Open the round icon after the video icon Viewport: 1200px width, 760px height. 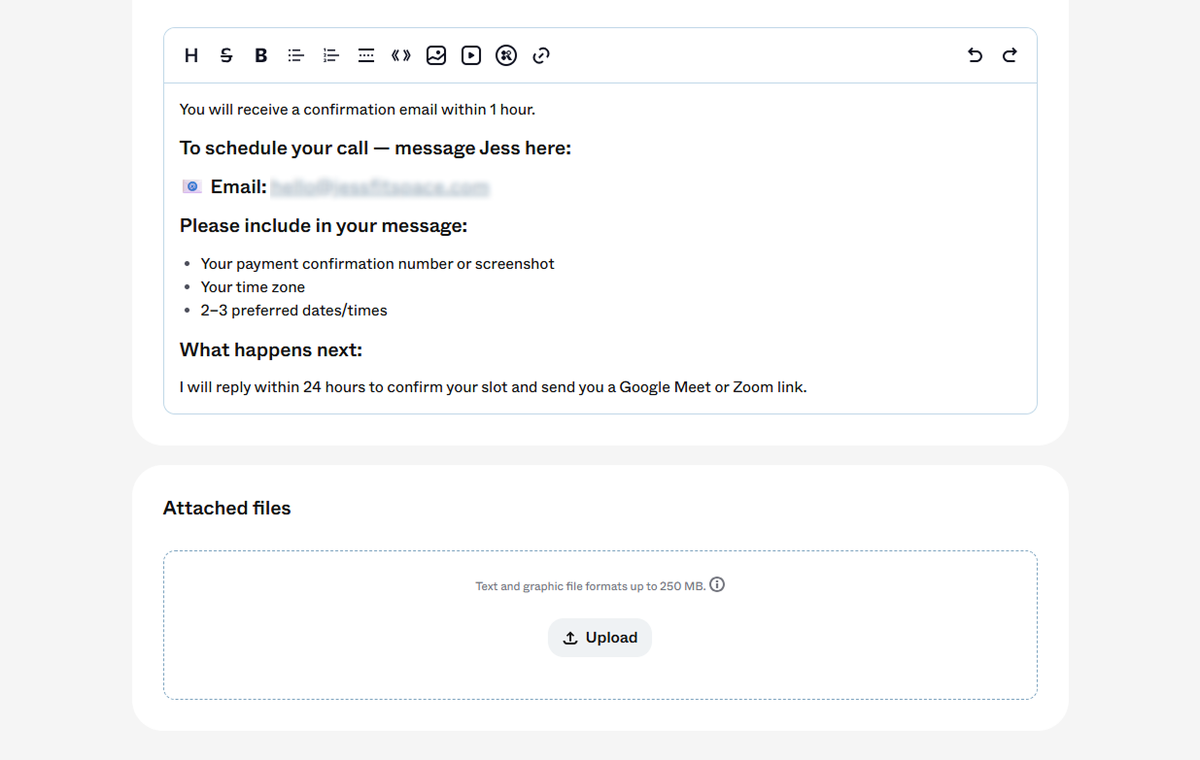(x=506, y=56)
